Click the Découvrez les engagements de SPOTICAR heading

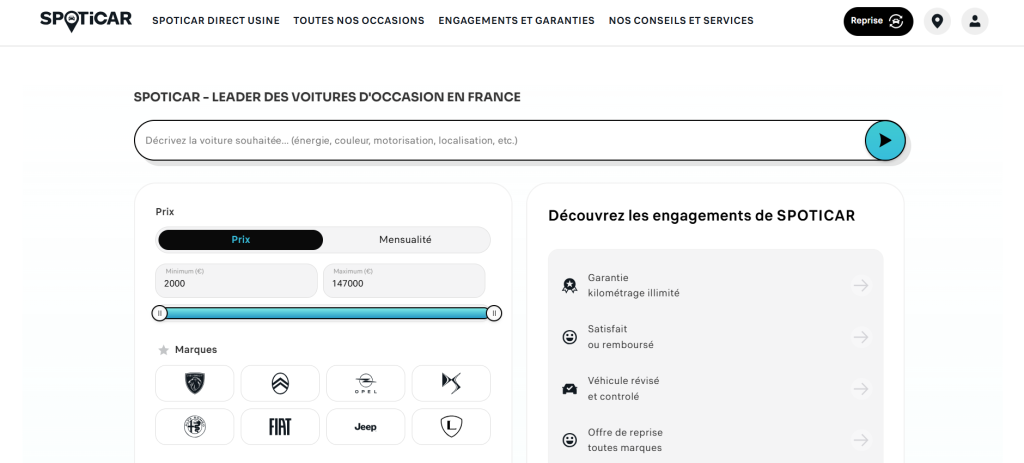point(701,216)
